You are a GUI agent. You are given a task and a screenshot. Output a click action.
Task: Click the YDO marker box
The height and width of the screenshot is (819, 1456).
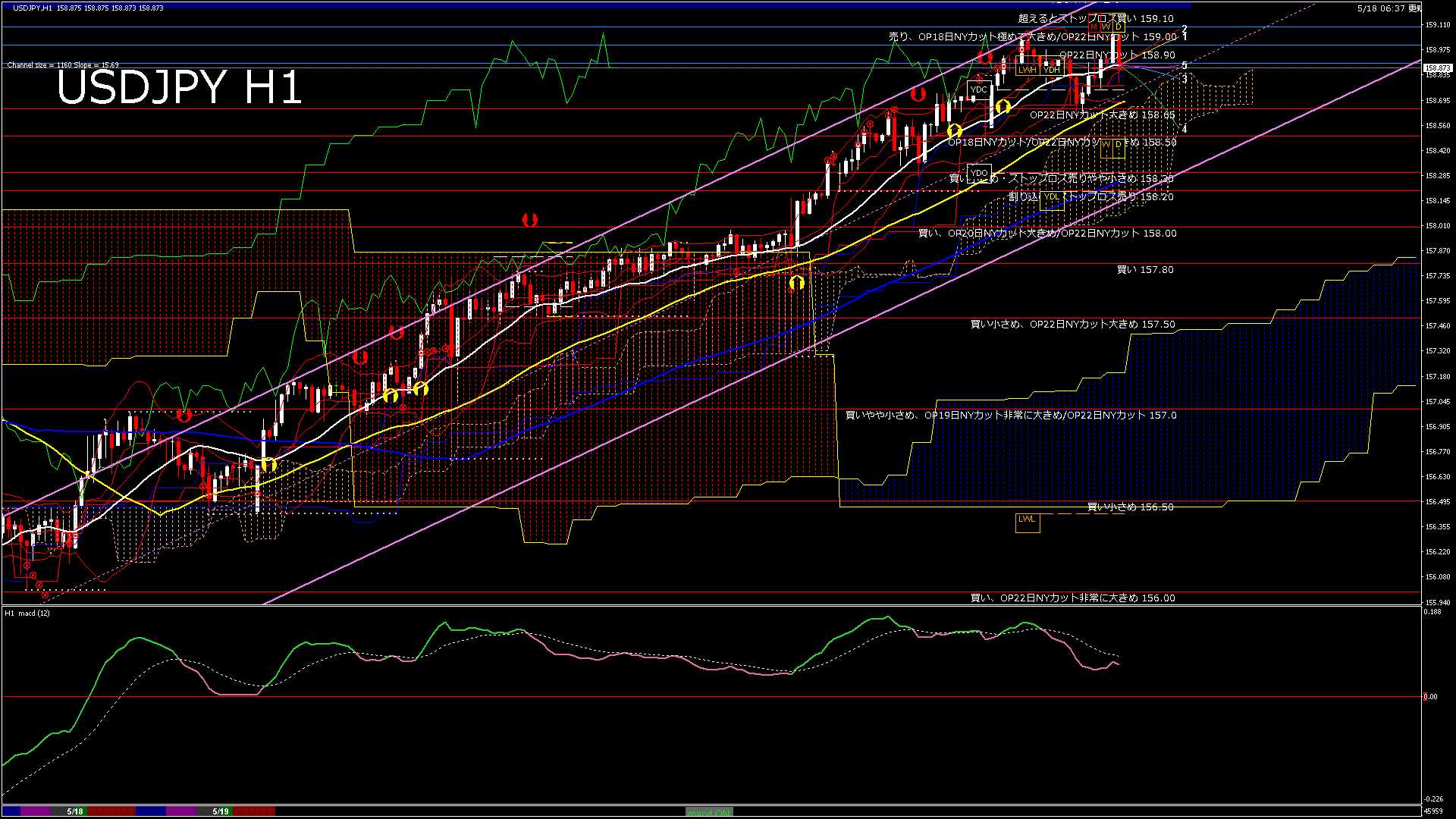click(x=979, y=173)
